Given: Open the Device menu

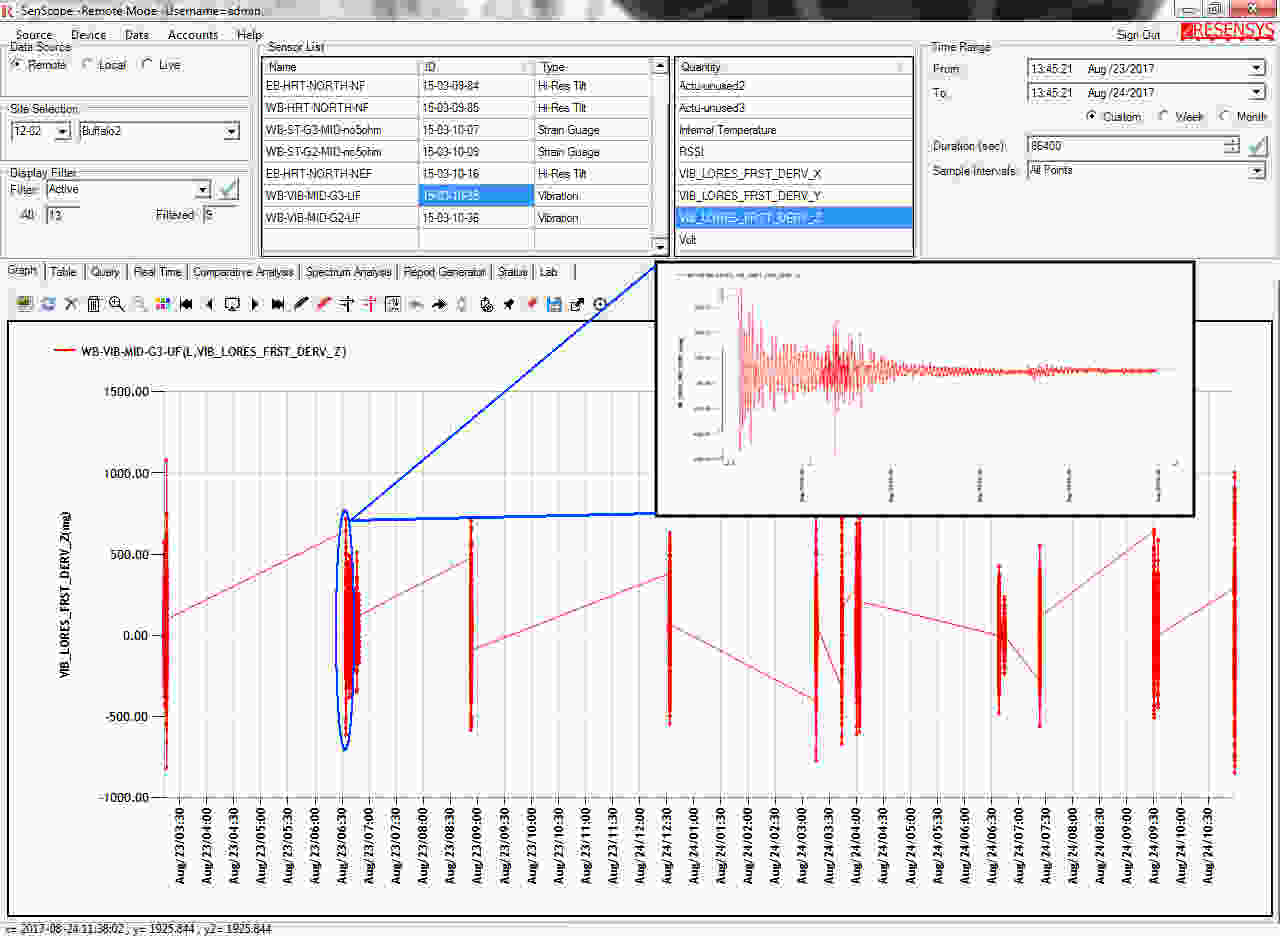Looking at the screenshot, I should [x=88, y=35].
